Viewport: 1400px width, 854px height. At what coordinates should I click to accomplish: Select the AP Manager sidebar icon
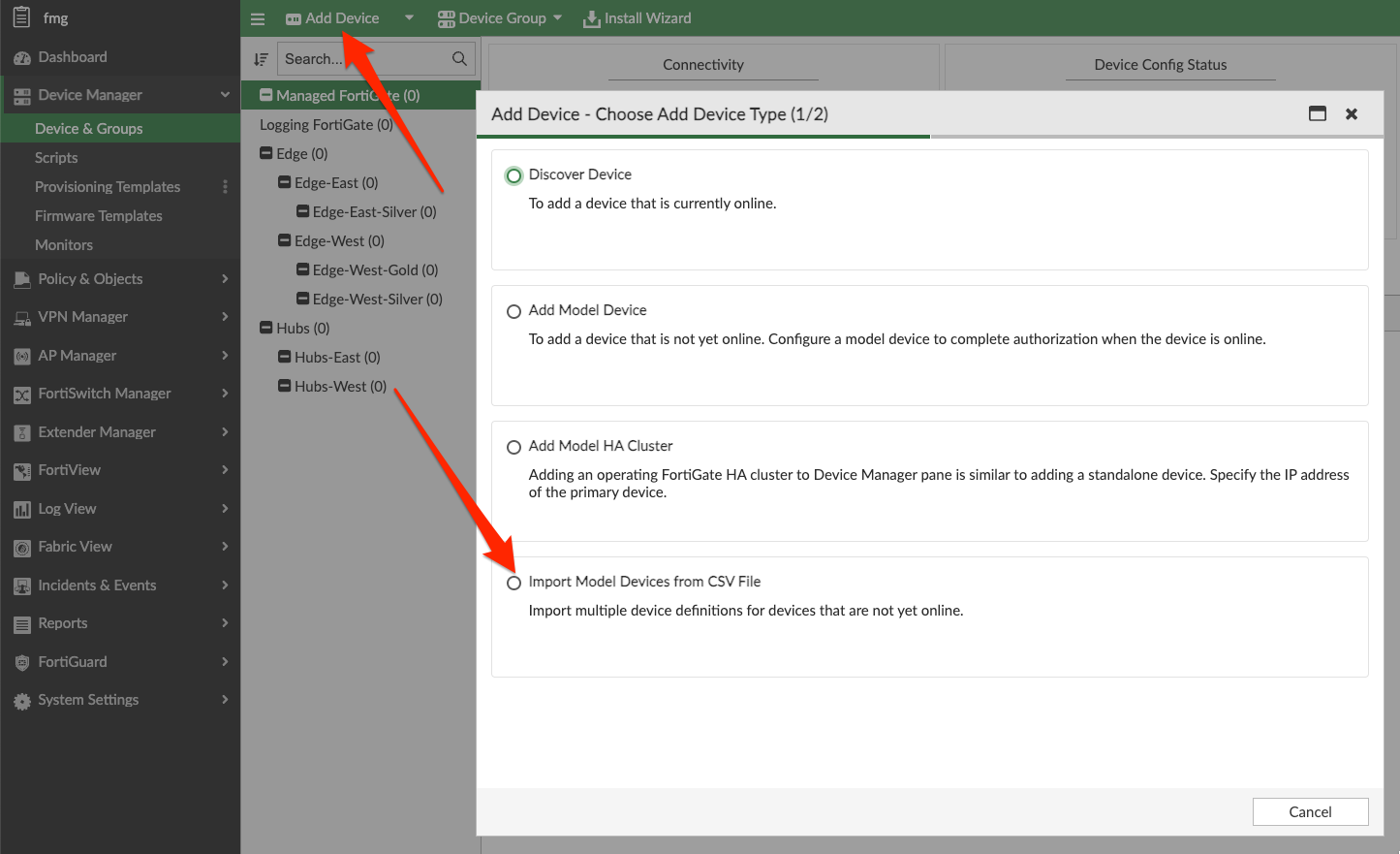21,355
